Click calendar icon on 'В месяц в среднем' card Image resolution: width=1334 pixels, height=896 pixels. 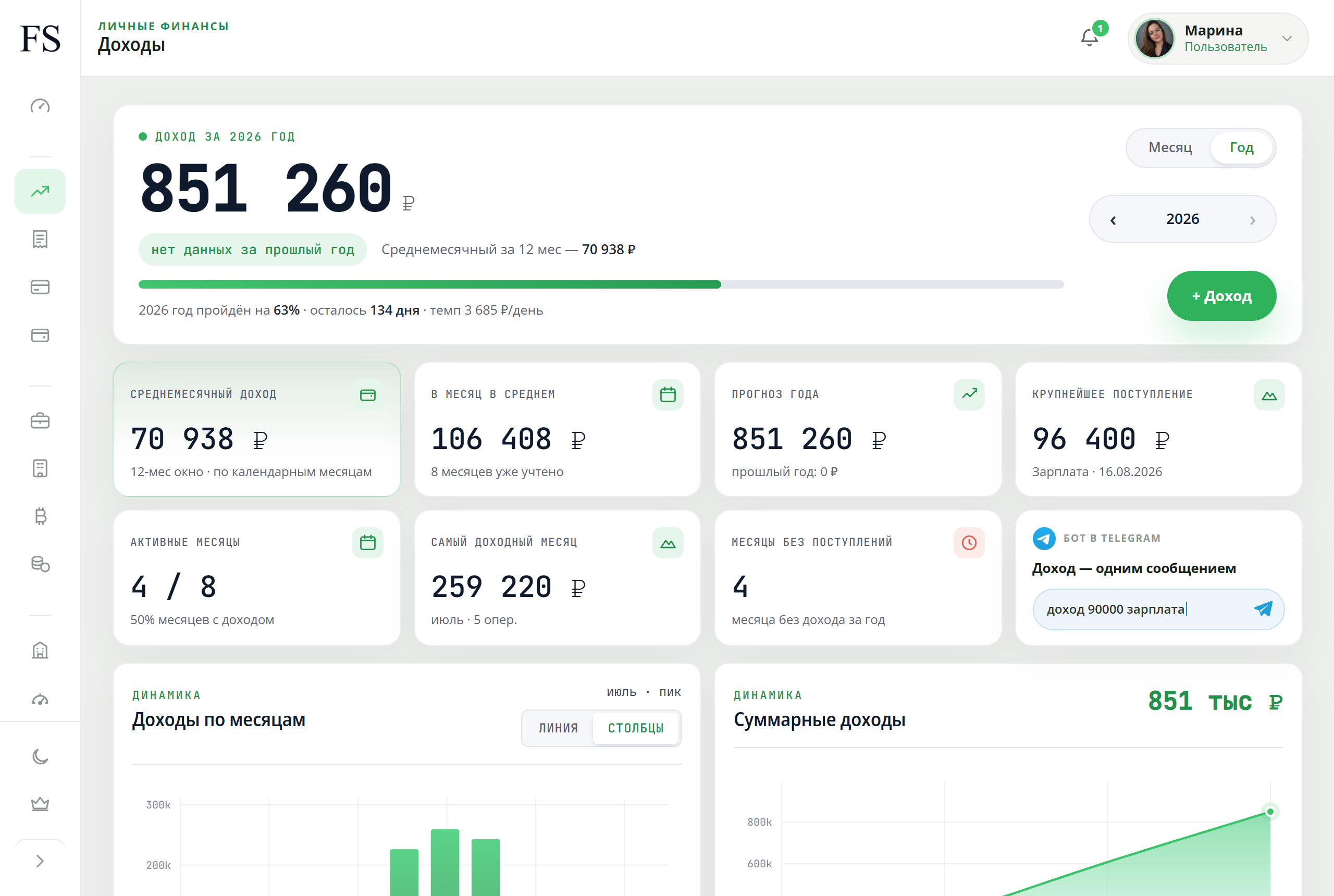[x=668, y=395]
